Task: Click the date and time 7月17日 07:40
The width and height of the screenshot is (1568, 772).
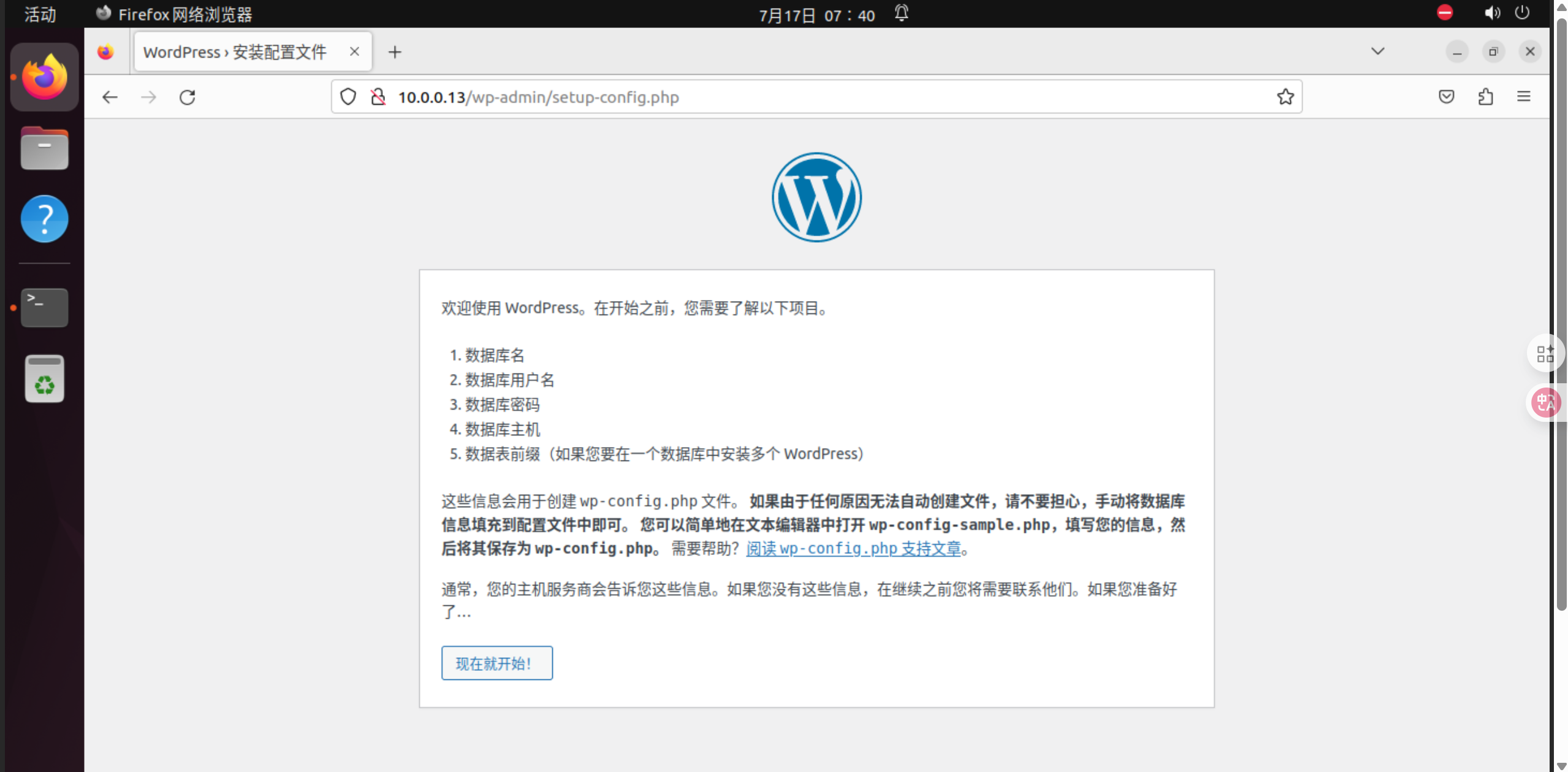Action: tap(816, 15)
